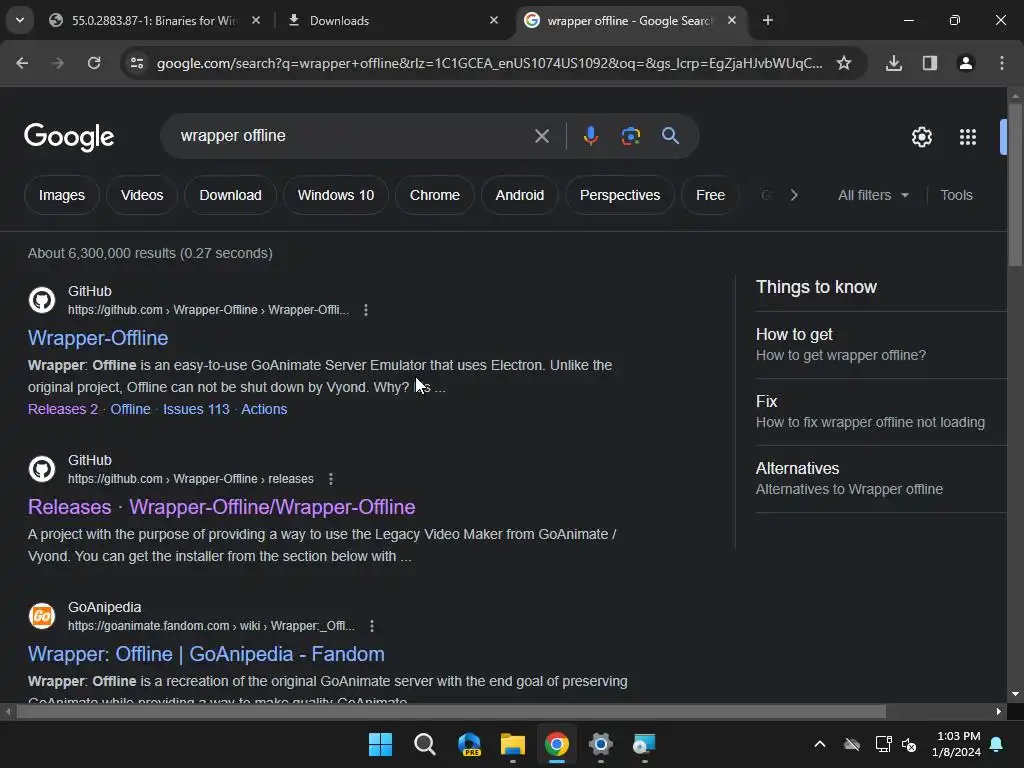Open Google quick settings gear
Viewport: 1024px width, 768px height.
click(x=921, y=137)
